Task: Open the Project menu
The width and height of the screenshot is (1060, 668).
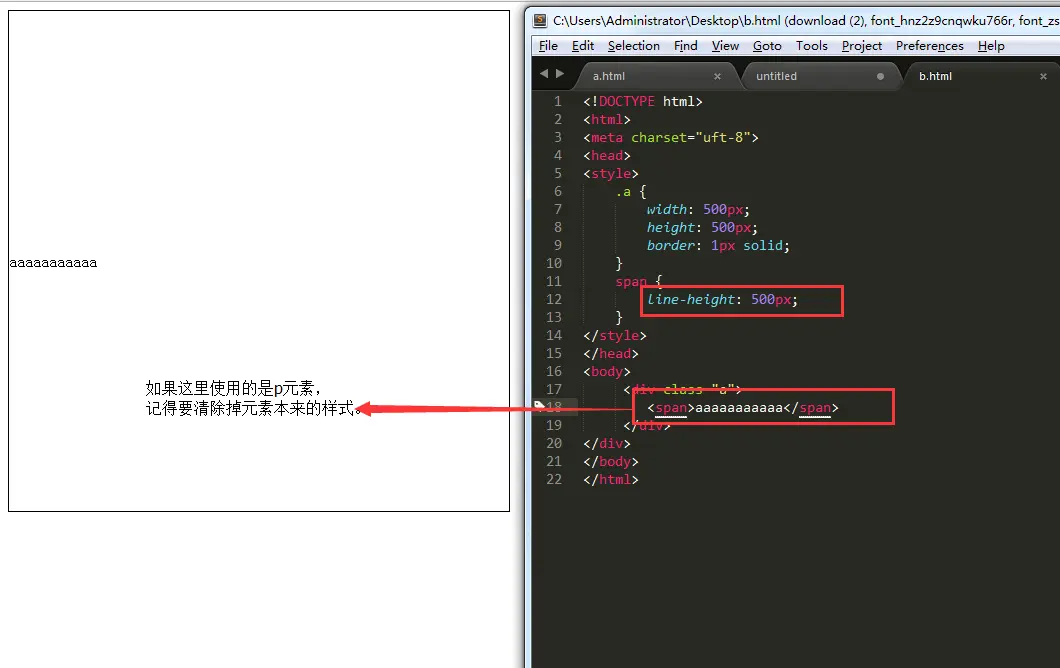Action: [x=862, y=46]
